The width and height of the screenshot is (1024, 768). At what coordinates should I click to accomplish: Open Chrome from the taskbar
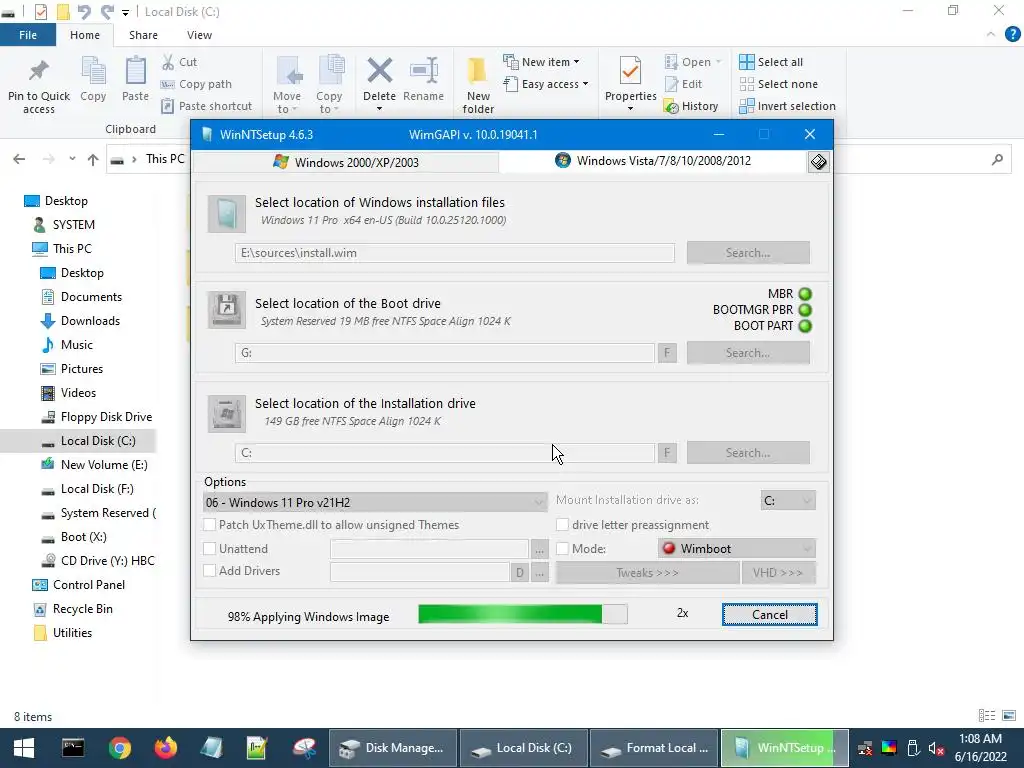(x=120, y=748)
